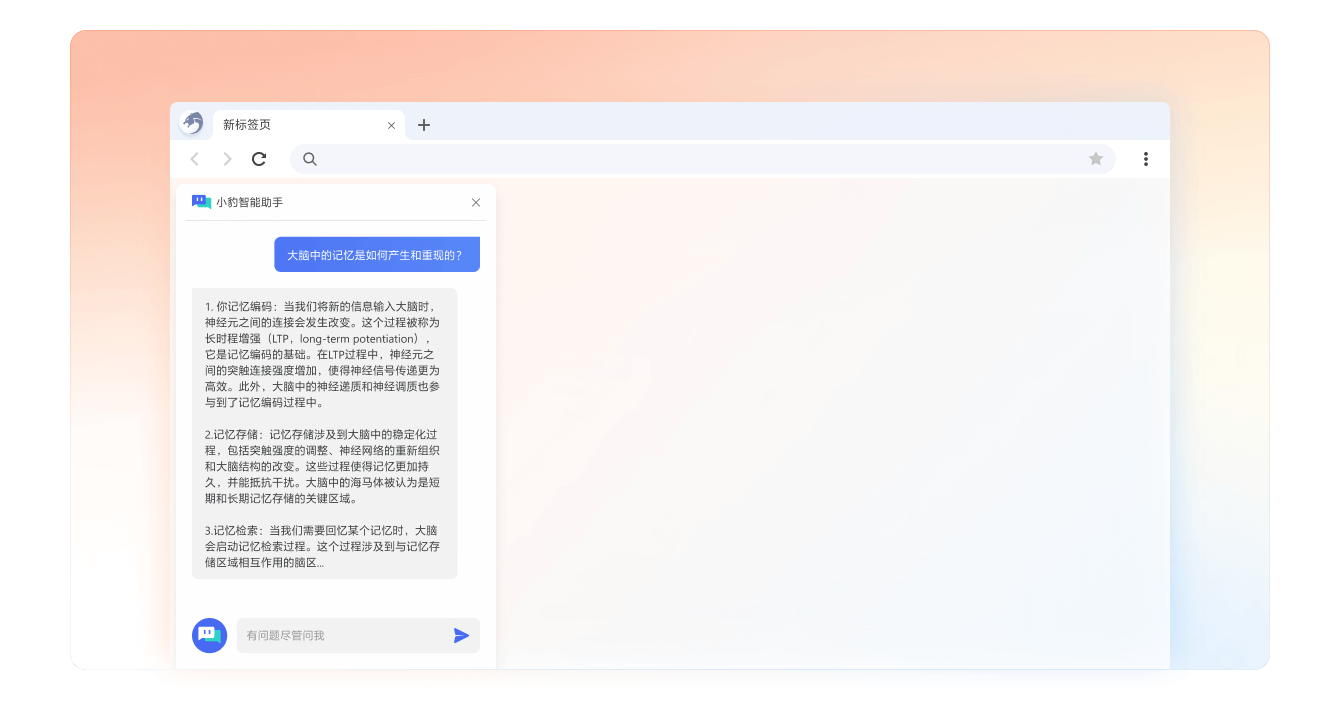The width and height of the screenshot is (1340, 720).
Task: Click the send message arrow icon
Action: click(x=461, y=635)
